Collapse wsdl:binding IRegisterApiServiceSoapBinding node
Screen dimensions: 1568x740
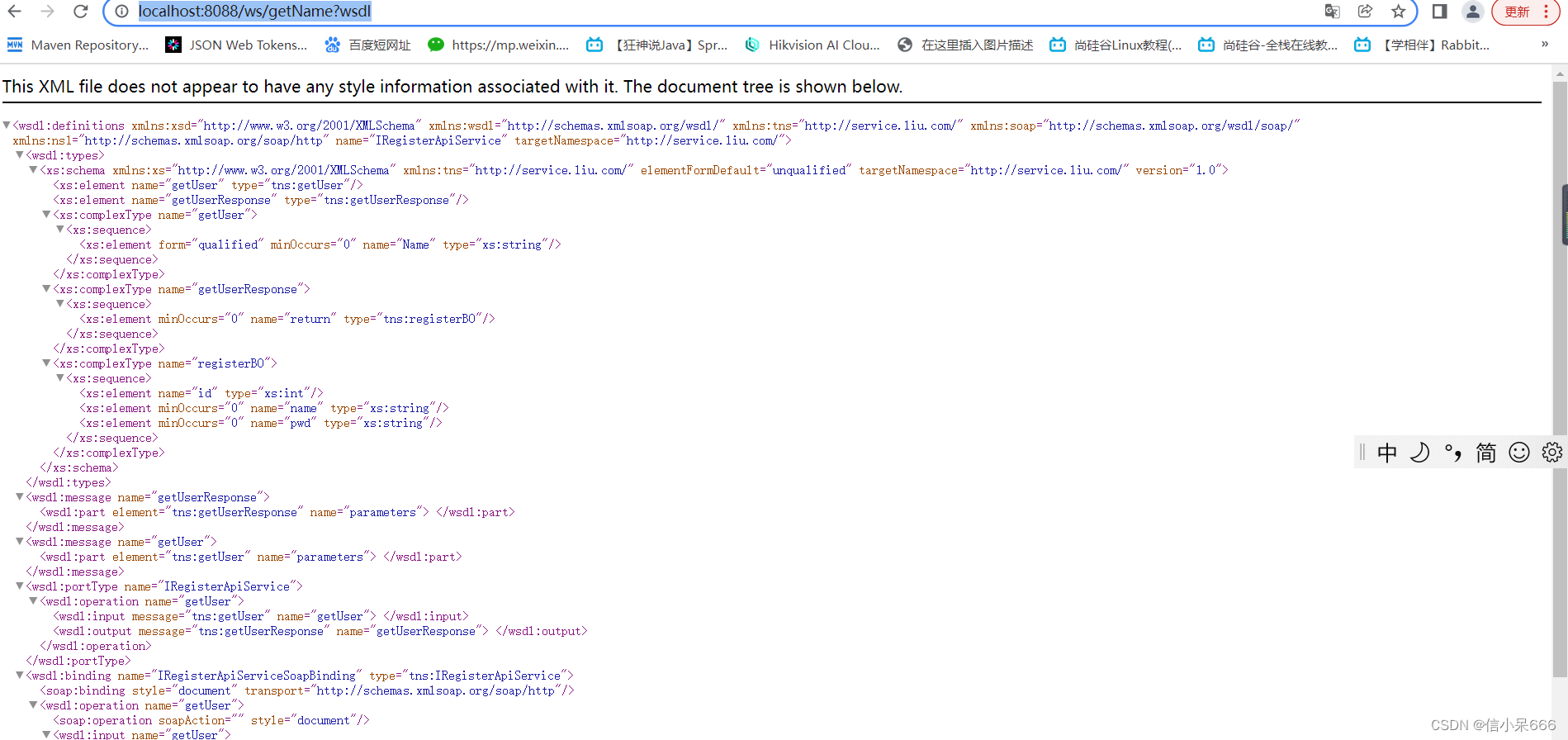[x=20, y=676]
